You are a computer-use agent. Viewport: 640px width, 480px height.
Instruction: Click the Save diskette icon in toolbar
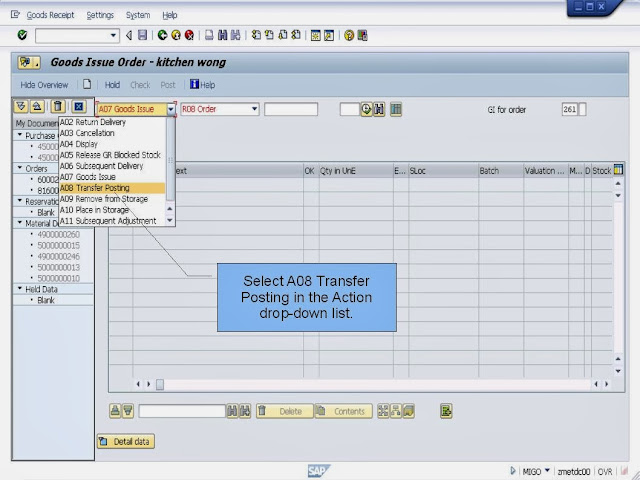click(142, 36)
